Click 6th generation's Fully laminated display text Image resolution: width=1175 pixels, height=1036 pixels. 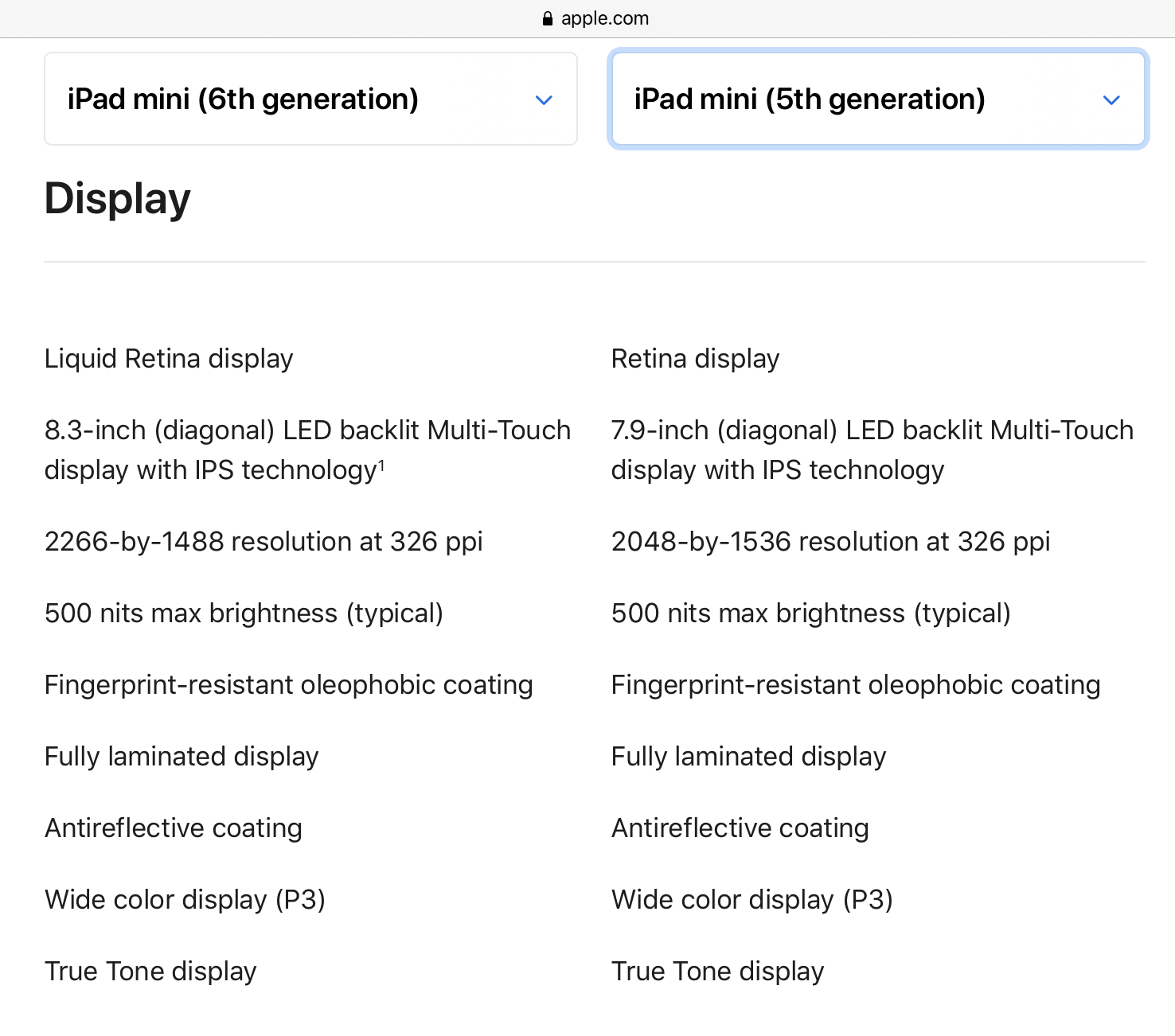click(x=182, y=757)
